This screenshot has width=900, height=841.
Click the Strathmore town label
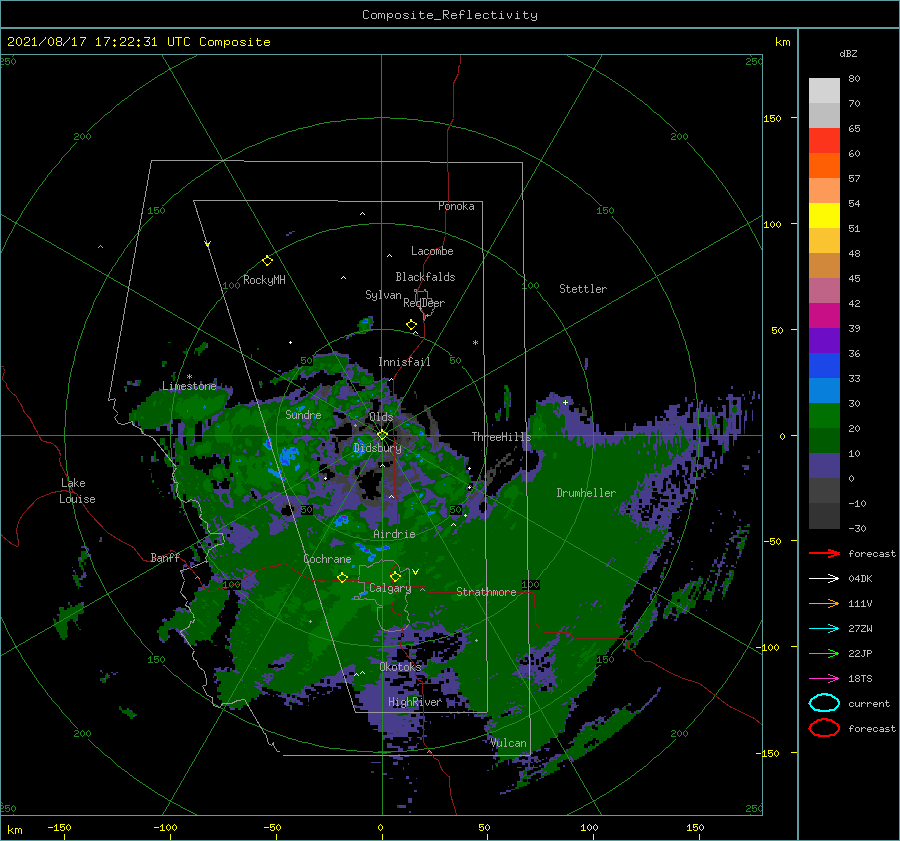[x=486, y=592]
